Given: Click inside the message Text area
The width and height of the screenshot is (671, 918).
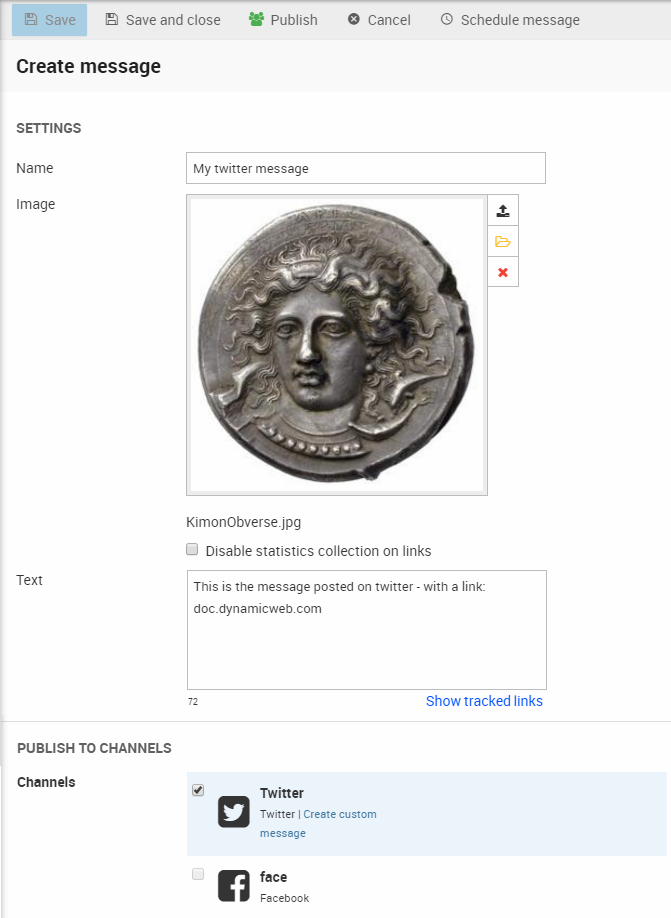Looking at the screenshot, I should [x=366, y=640].
